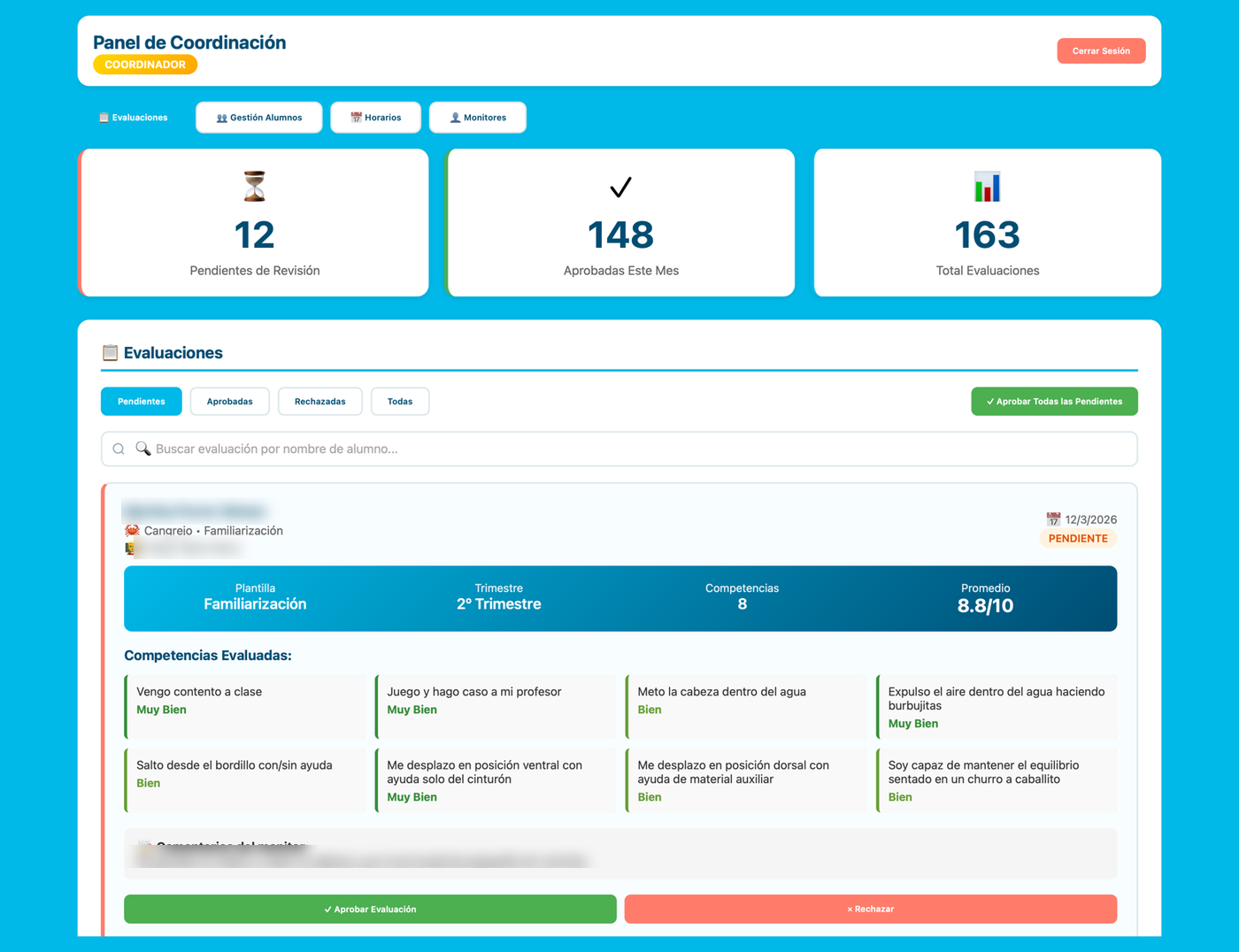This screenshot has height=952, width=1239.
Task: Open the Horarios tab
Action: 375,118
